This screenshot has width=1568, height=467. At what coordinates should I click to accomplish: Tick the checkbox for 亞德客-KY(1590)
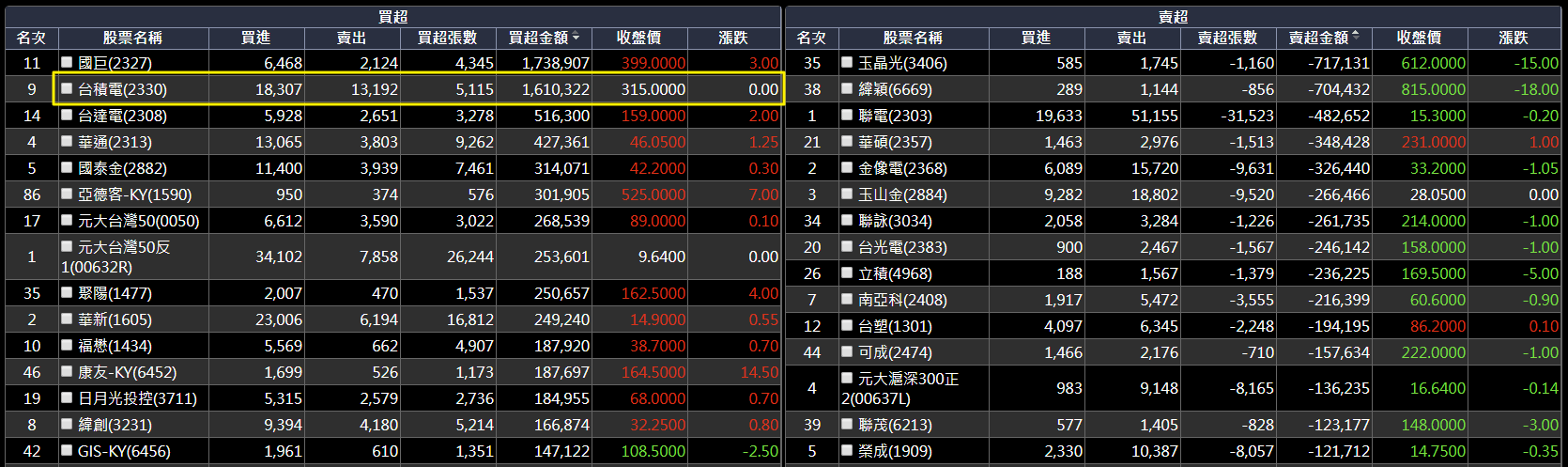(67, 194)
